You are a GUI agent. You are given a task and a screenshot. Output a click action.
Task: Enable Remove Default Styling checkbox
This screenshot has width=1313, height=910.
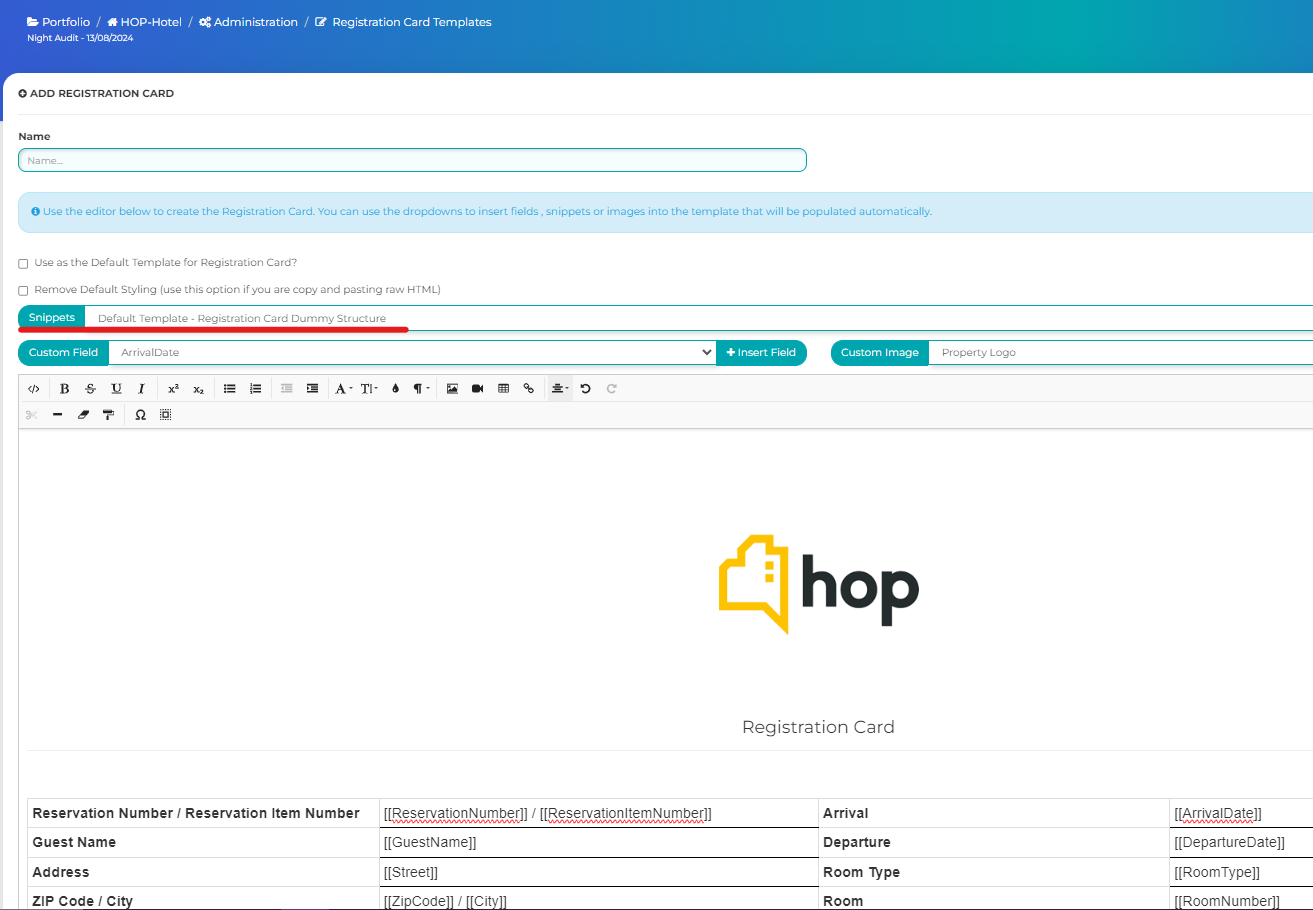(23, 290)
